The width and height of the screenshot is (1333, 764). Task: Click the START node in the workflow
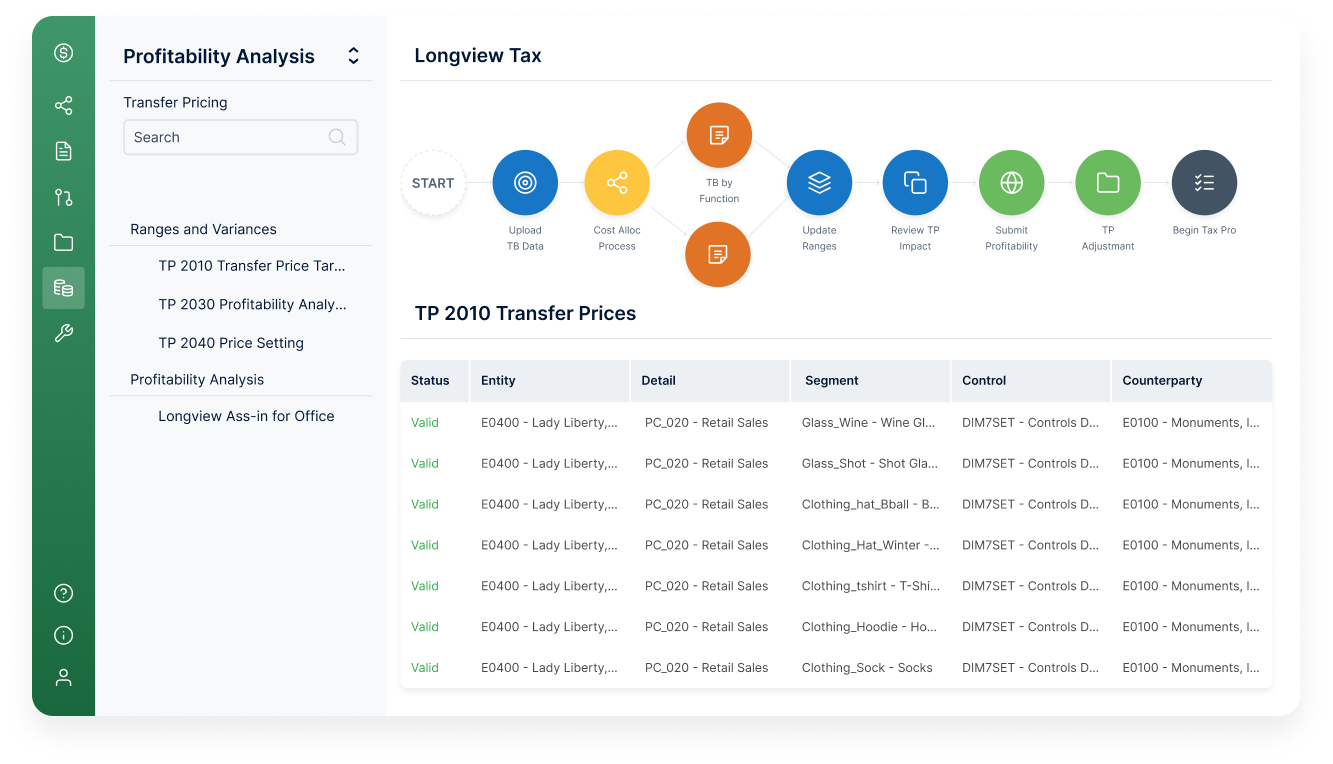click(x=433, y=183)
